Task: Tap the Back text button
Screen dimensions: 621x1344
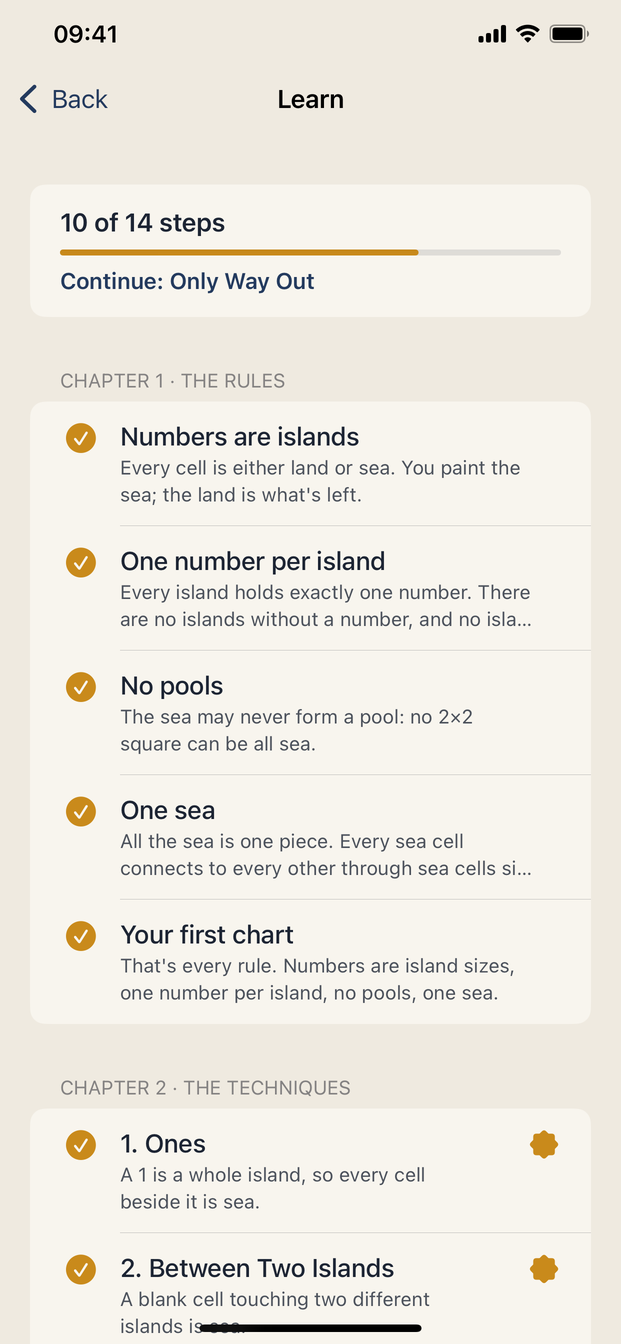Action: point(80,99)
